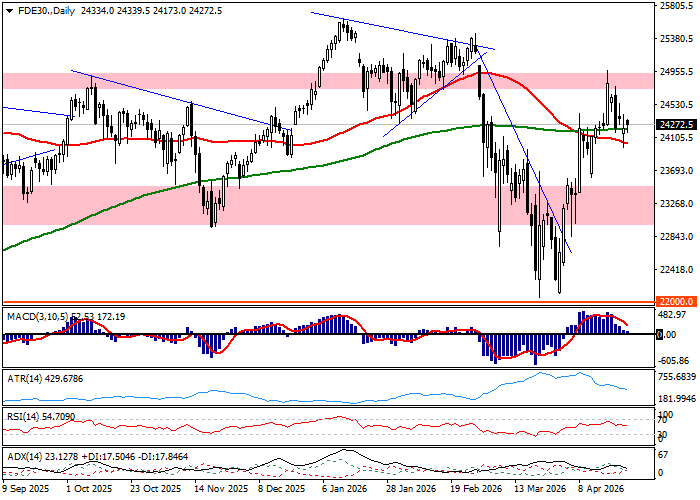Image resolution: width=700 pixels, height=500 pixels.
Task: Select the current price tag 24272.5
Action: [x=676, y=125]
